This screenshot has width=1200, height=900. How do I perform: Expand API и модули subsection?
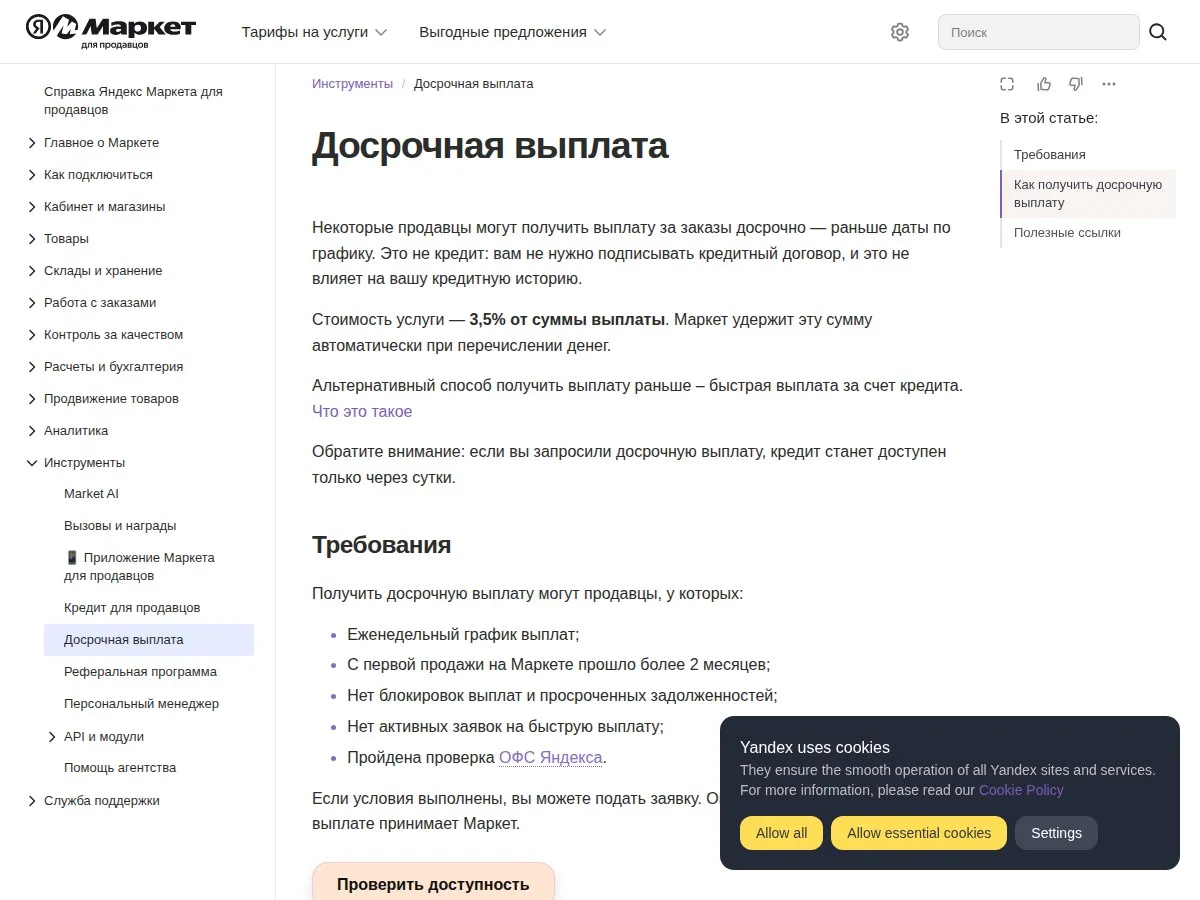click(x=52, y=737)
